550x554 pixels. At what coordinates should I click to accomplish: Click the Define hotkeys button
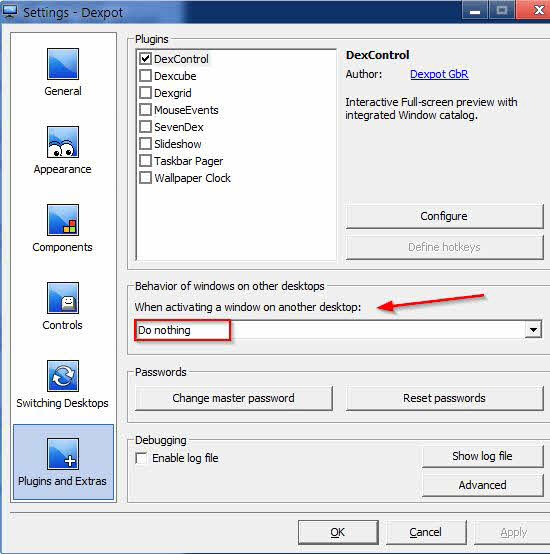(444, 247)
